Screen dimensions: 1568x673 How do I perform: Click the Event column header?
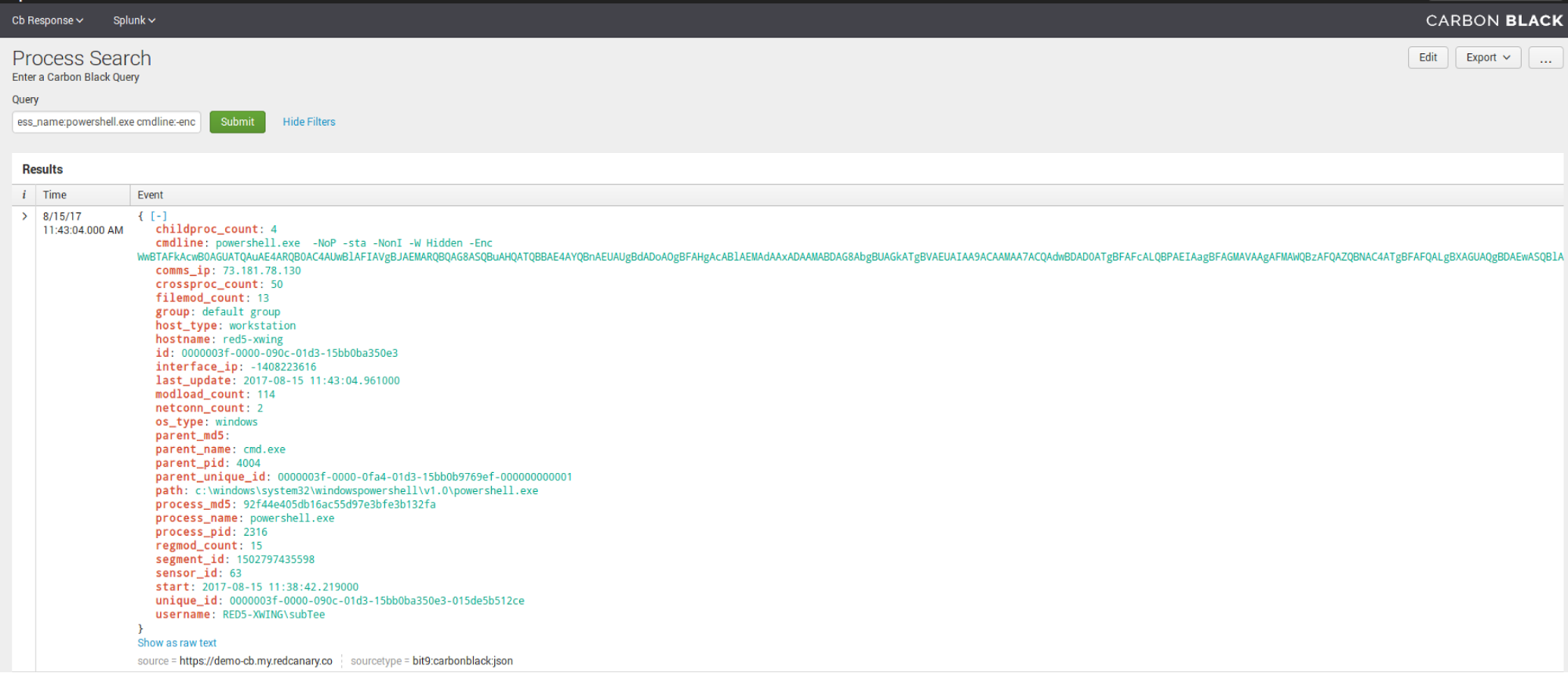coord(150,195)
